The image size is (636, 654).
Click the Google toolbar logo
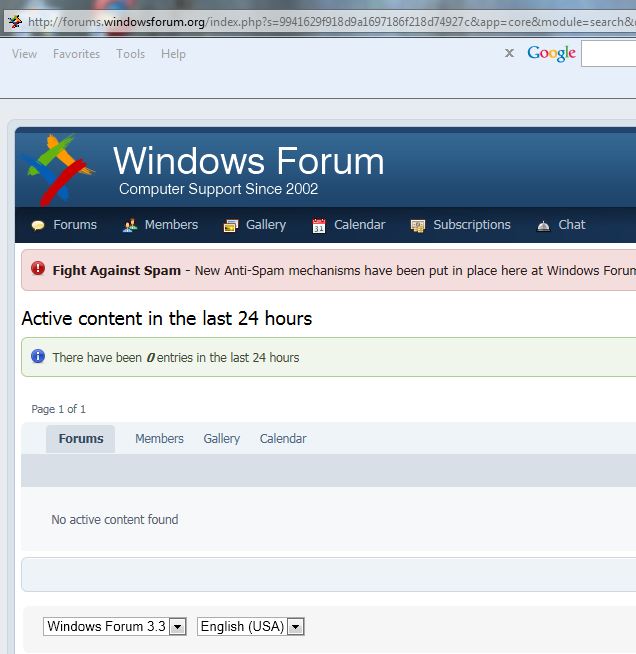click(x=551, y=53)
